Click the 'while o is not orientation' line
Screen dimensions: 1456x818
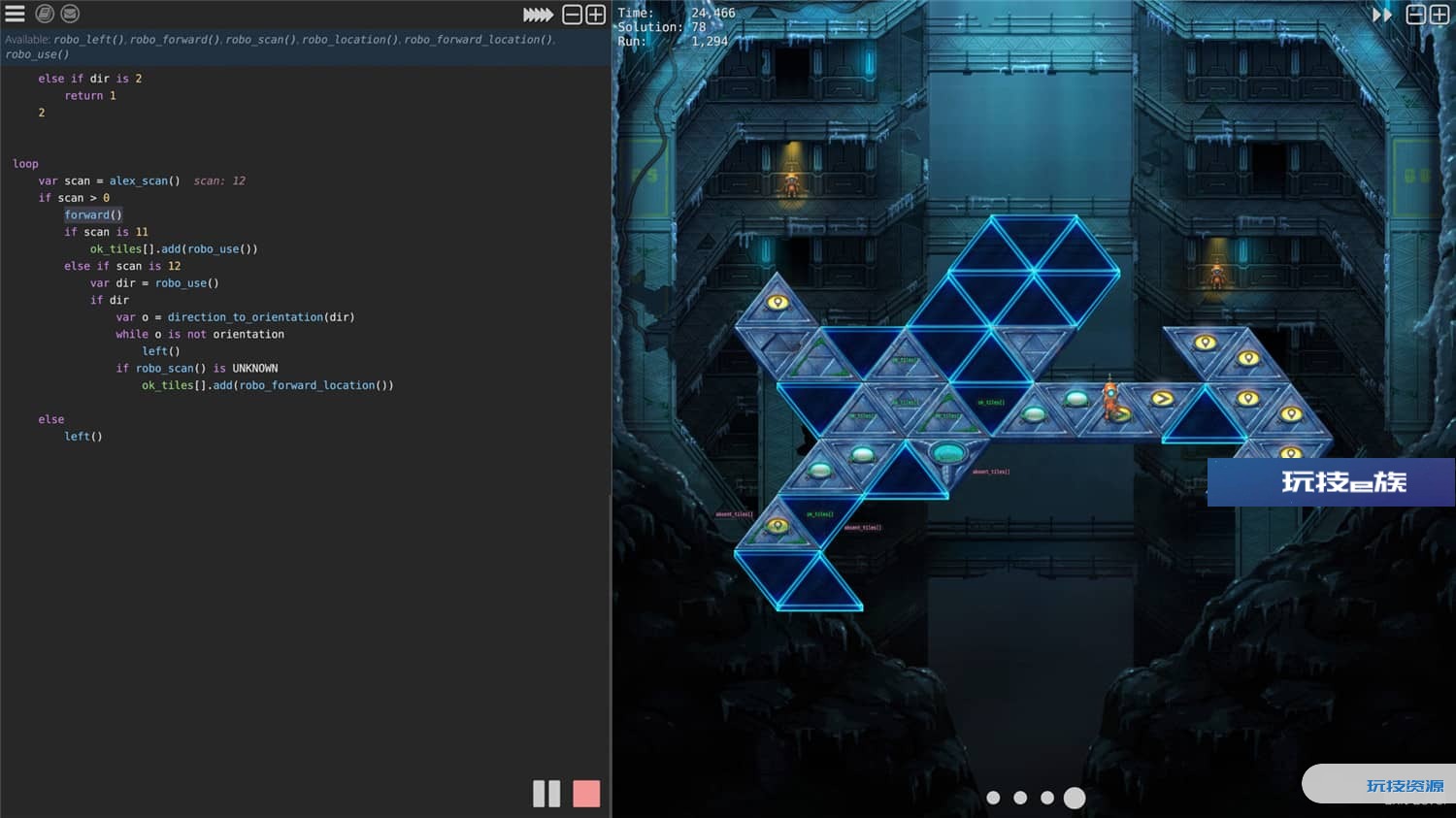[200, 335]
